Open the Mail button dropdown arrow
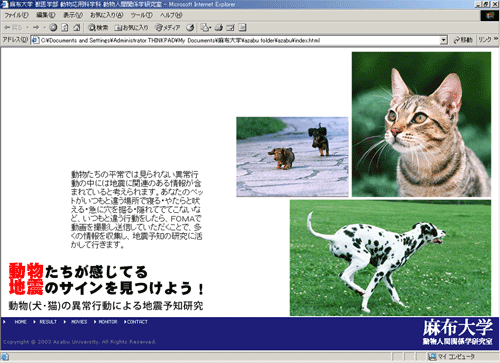500x363 pixels. click(210, 28)
